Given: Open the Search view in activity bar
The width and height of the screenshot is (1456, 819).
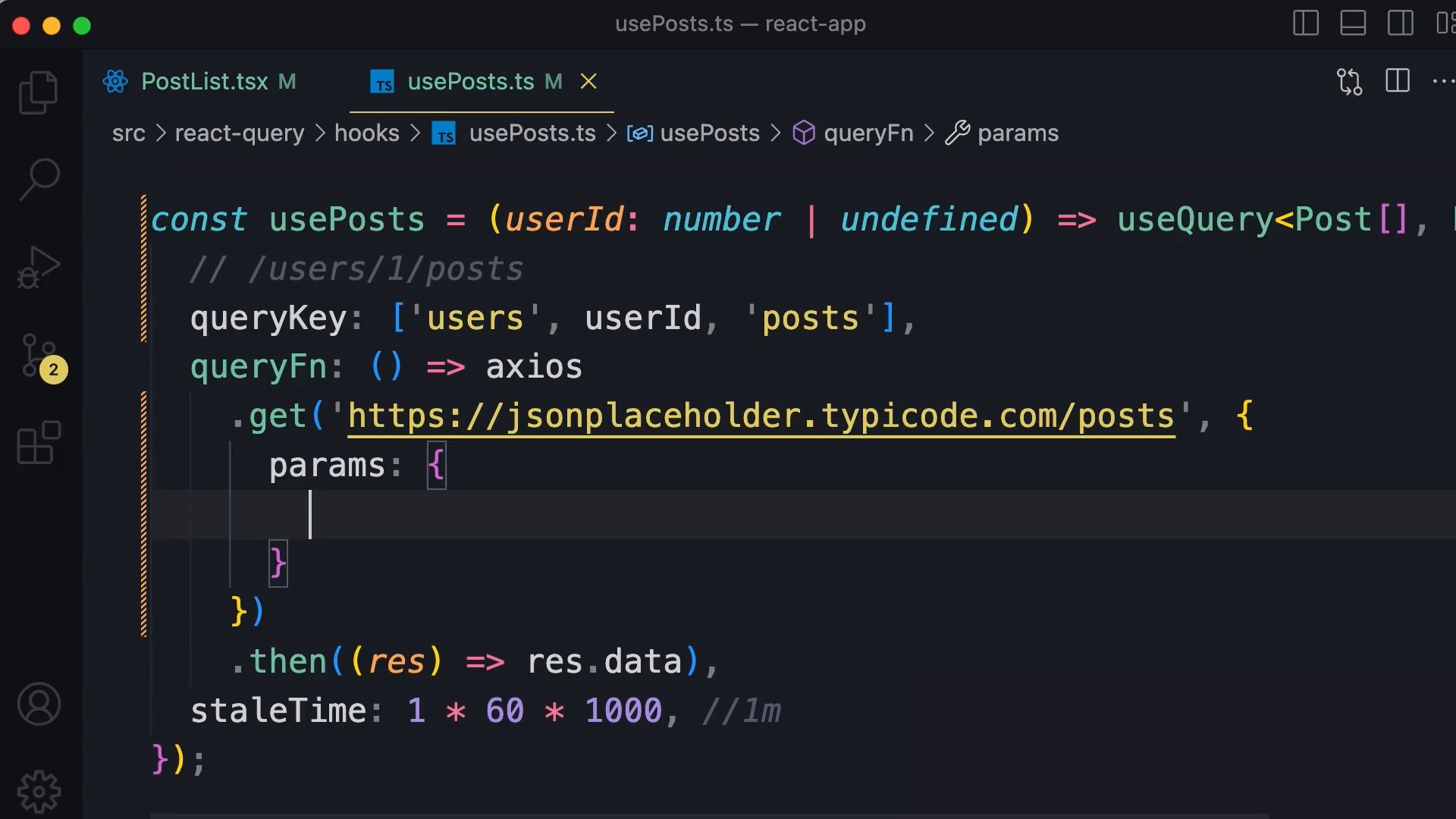Looking at the screenshot, I should pos(39,179).
